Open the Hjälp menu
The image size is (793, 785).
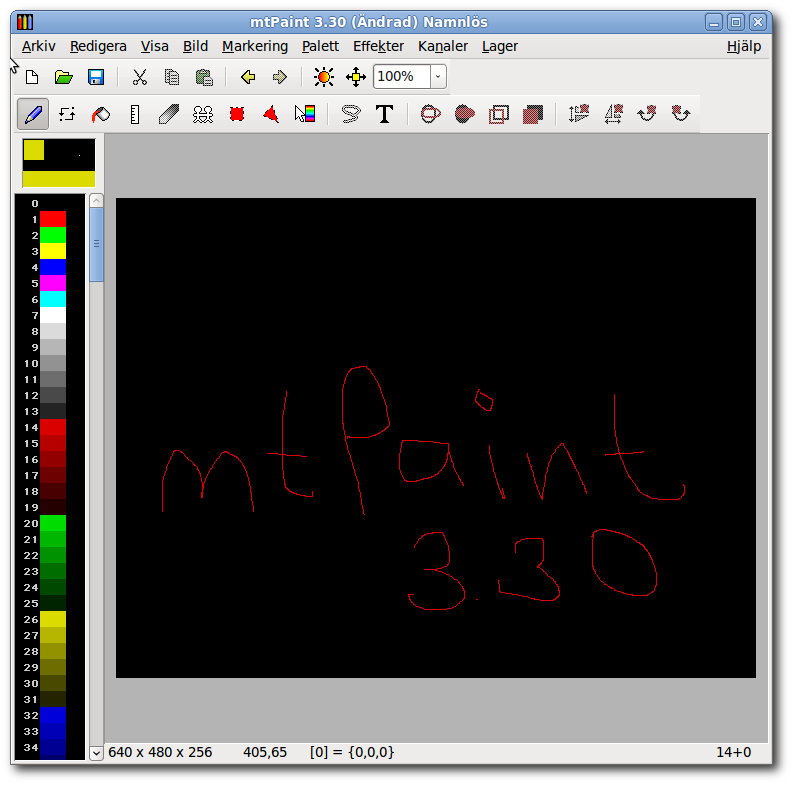[744, 47]
